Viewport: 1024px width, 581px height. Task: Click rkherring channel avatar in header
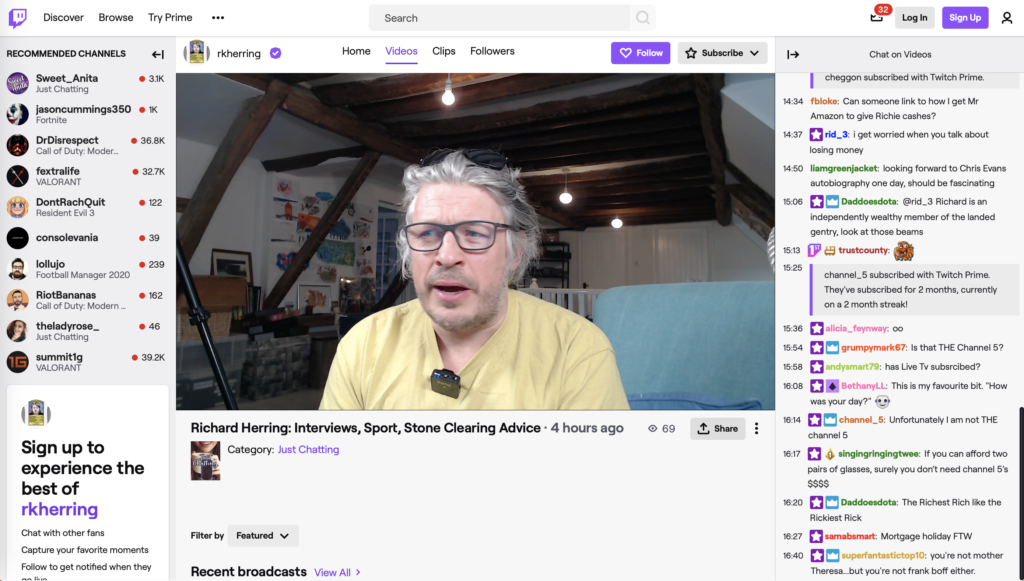click(197, 53)
